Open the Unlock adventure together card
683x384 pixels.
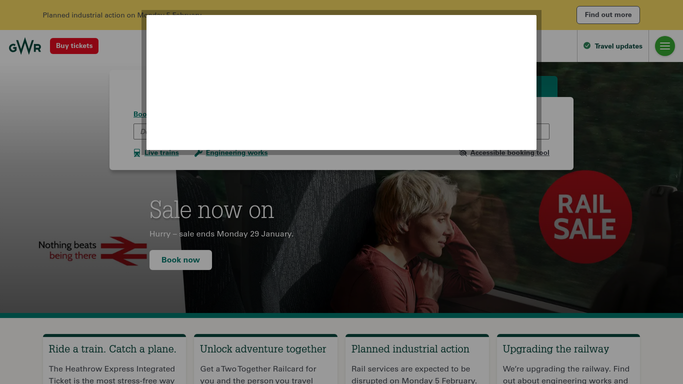pyautogui.click(x=266, y=359)
